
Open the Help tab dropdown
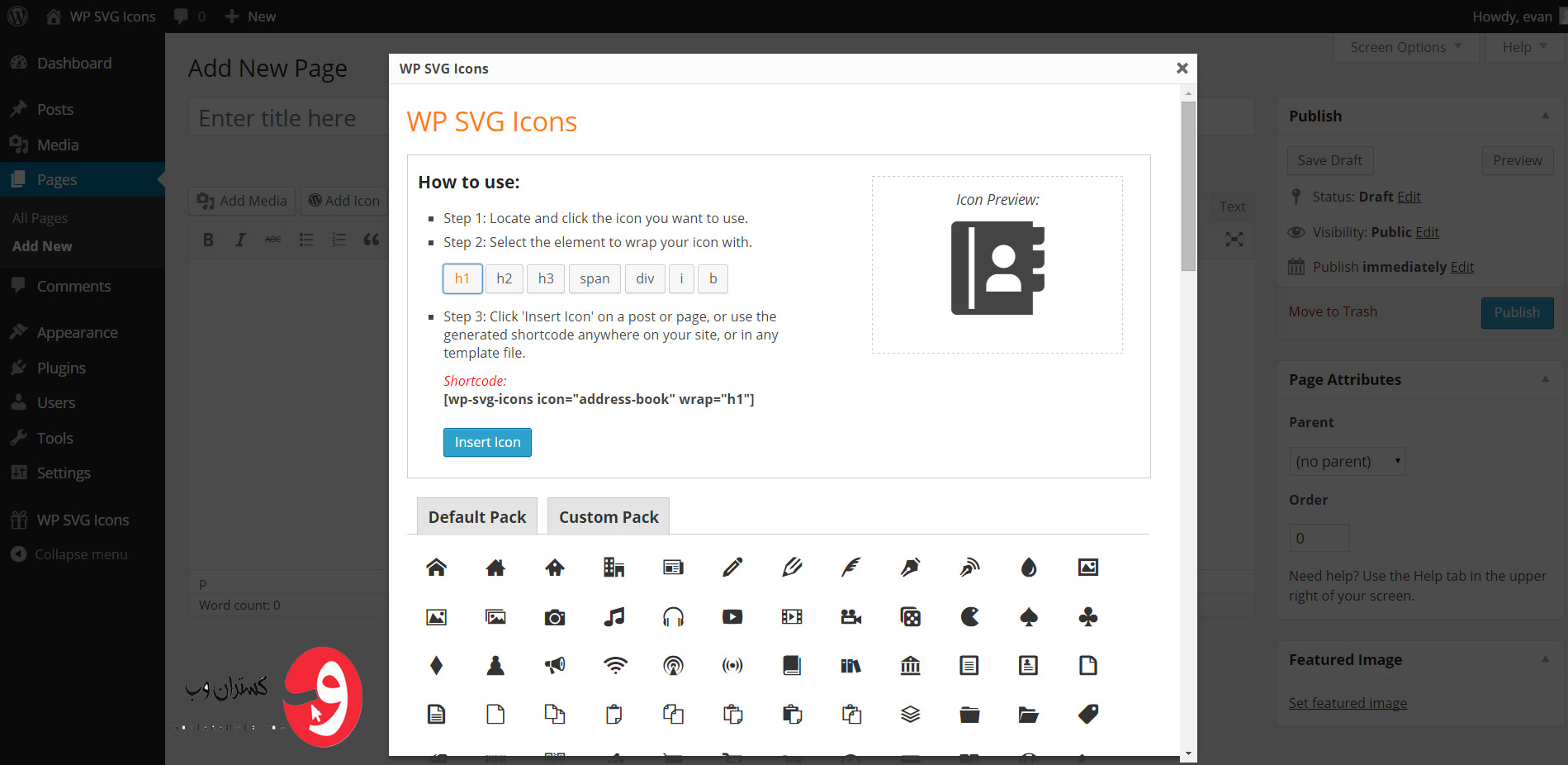coord(1524,48)
